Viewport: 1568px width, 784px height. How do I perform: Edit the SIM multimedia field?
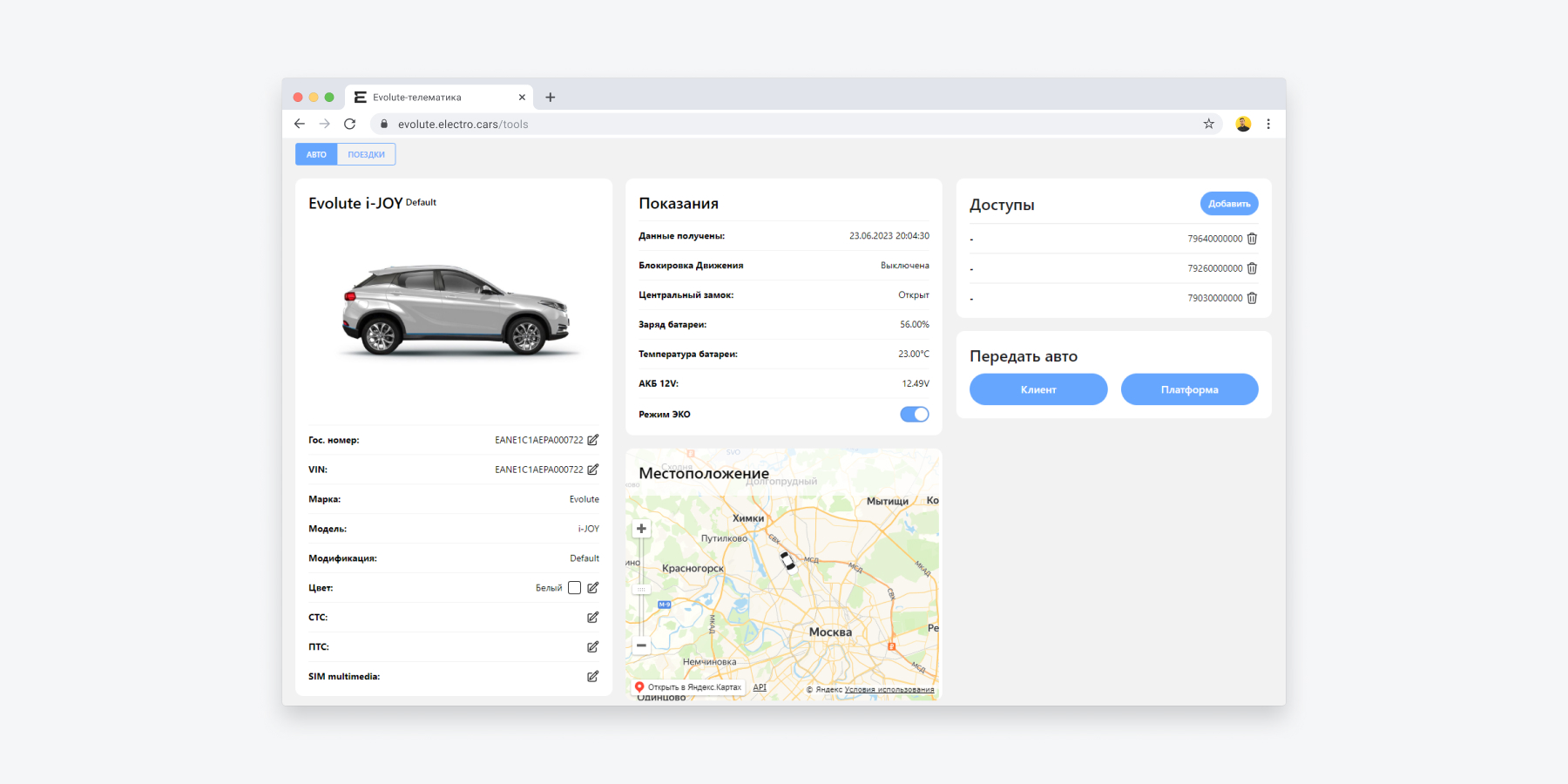pos(593,677)
